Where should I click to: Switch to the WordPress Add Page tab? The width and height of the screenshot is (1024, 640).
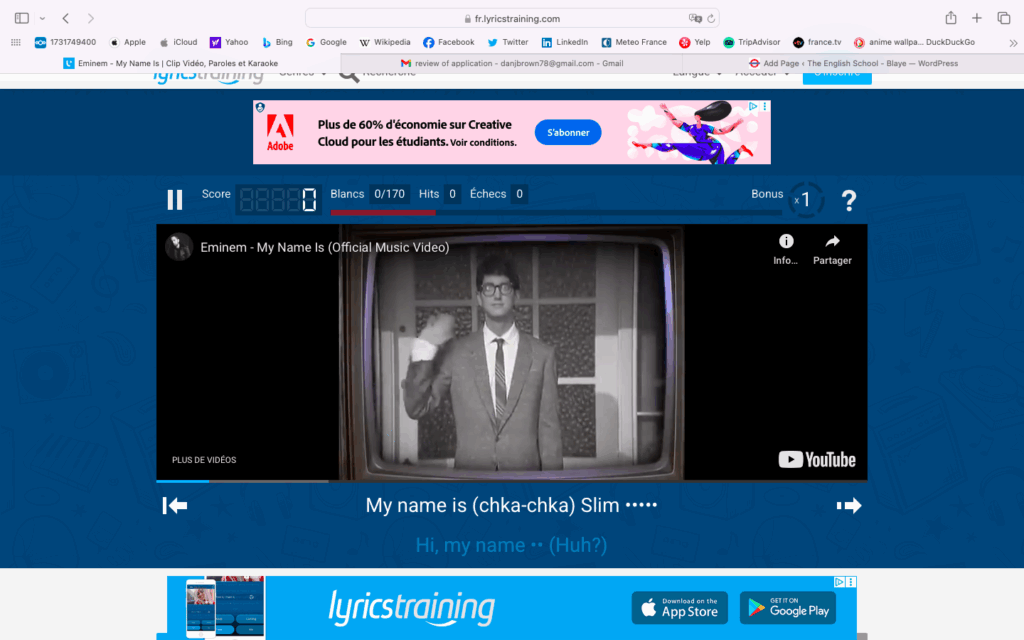tap(854, 63)
